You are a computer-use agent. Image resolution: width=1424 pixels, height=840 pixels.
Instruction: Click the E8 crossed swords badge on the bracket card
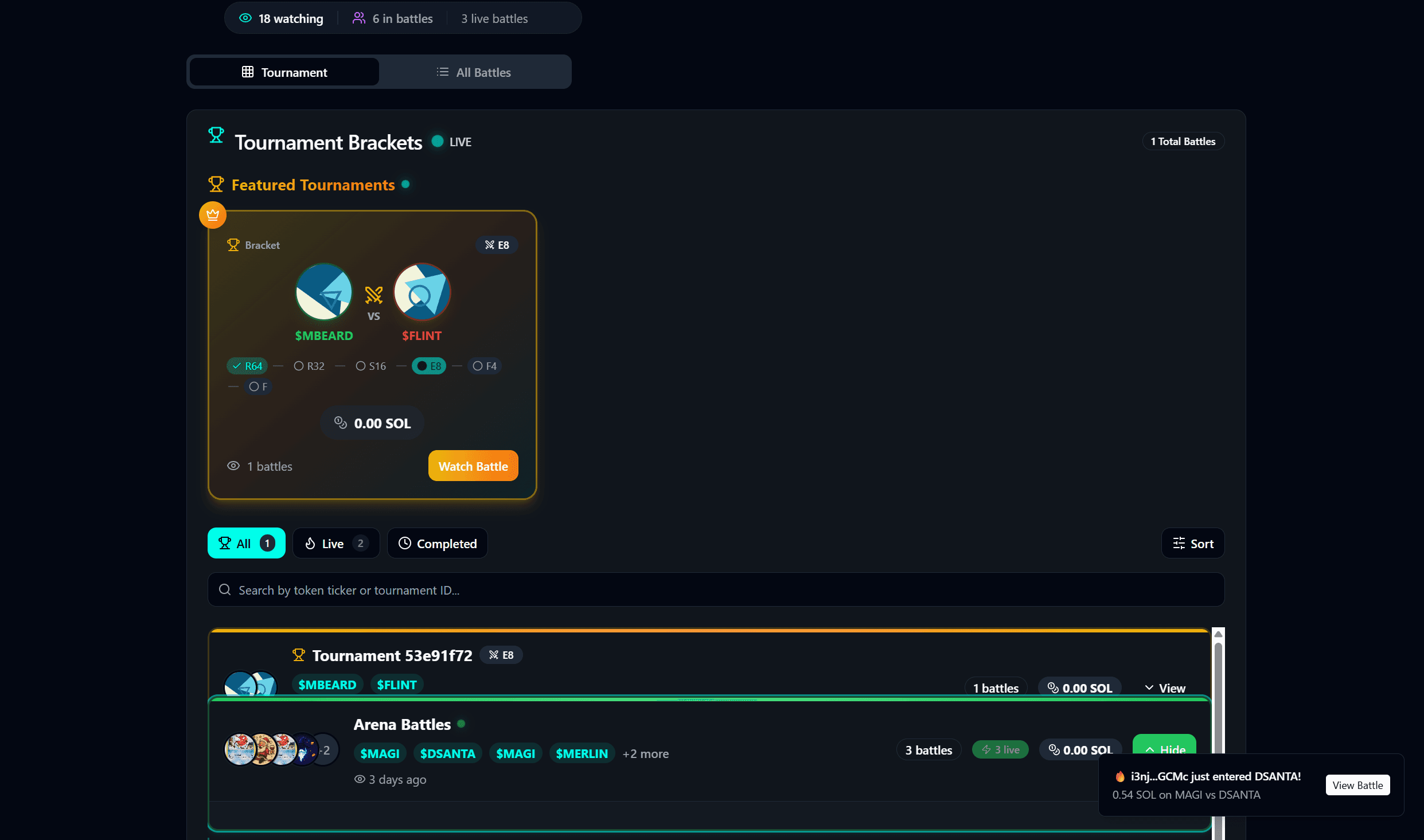pos(497,245)
